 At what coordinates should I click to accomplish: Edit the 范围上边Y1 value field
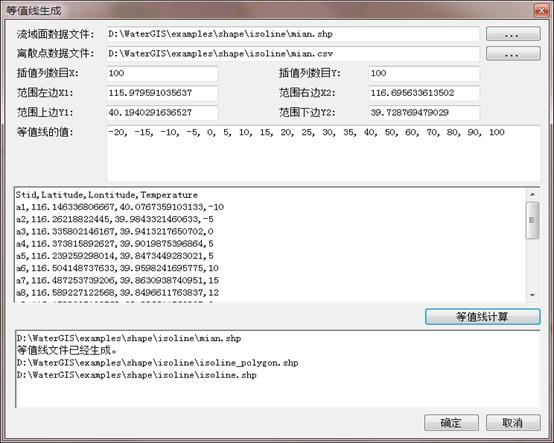[x=162, y=113]
